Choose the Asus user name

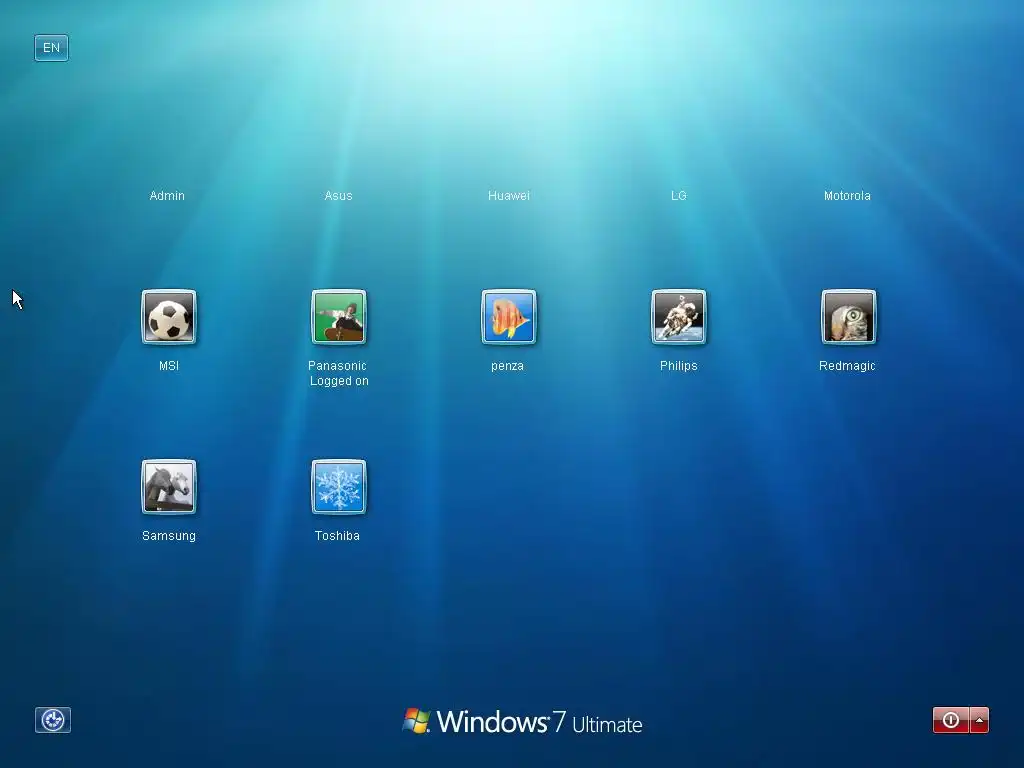coord(338,195)
